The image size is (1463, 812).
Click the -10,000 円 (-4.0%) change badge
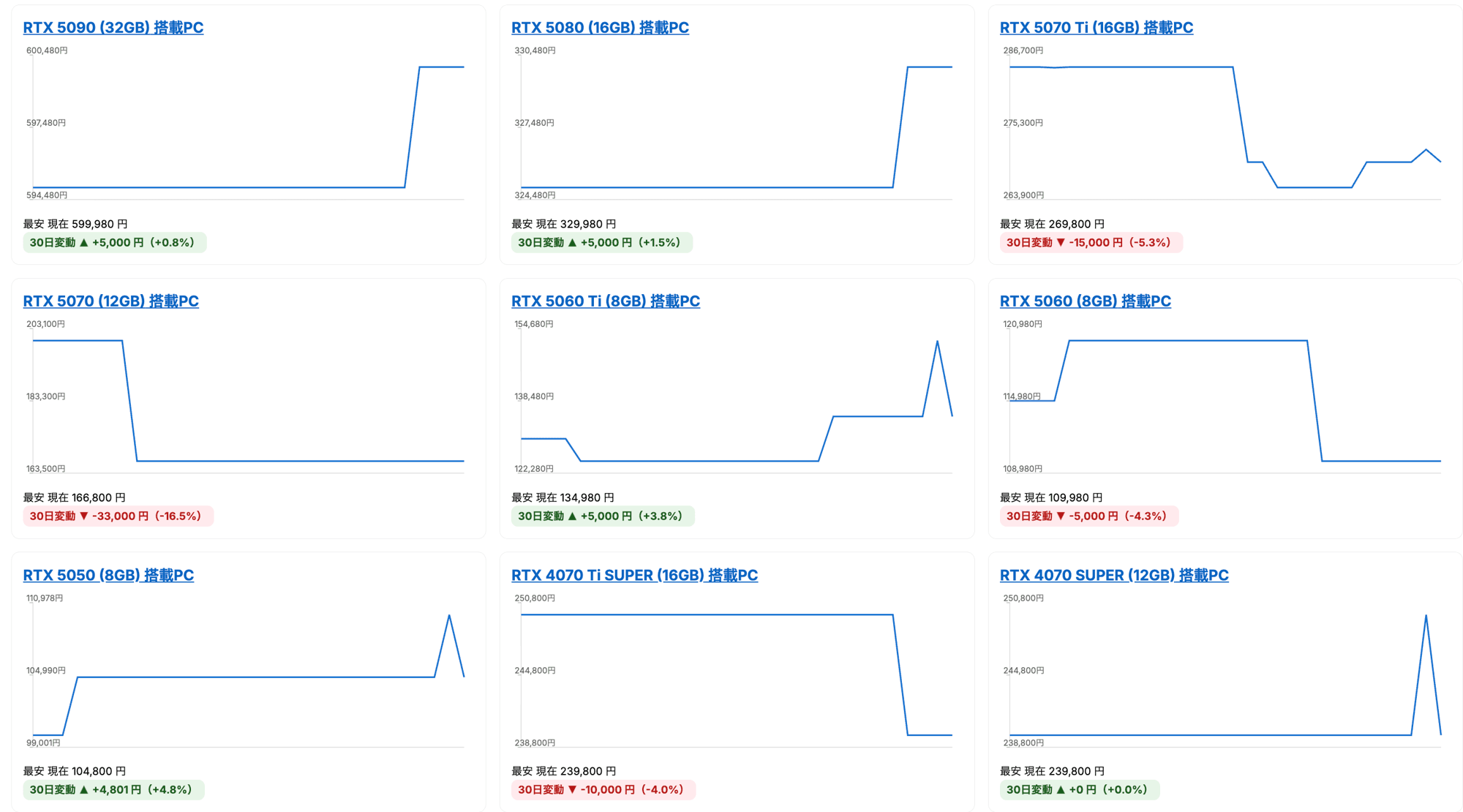pyautogui.click(x=603, y=790)
